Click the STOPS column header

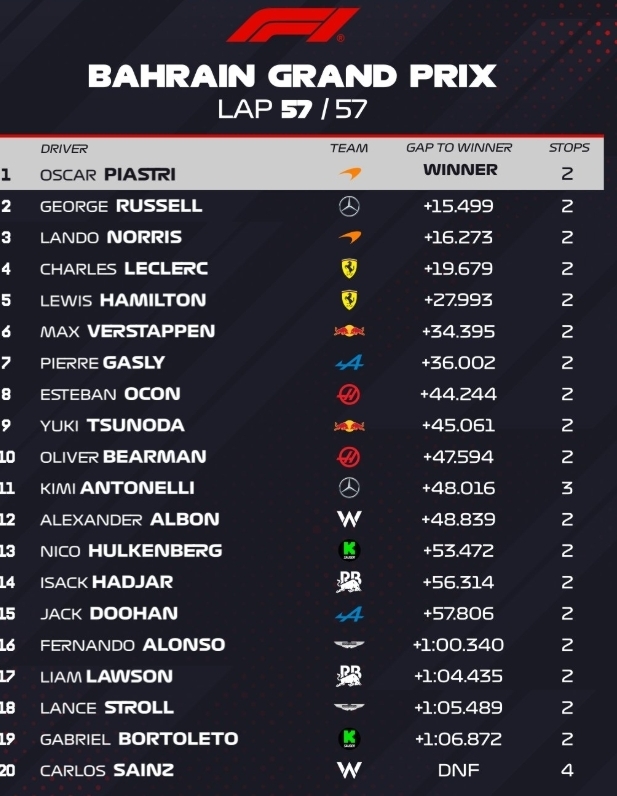click(569, 148)
